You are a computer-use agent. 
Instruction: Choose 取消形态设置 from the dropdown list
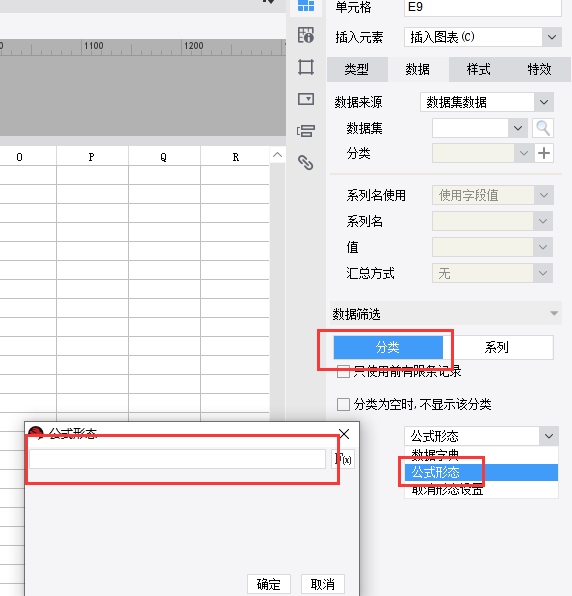pyautogui.click(x=481, y=490)
